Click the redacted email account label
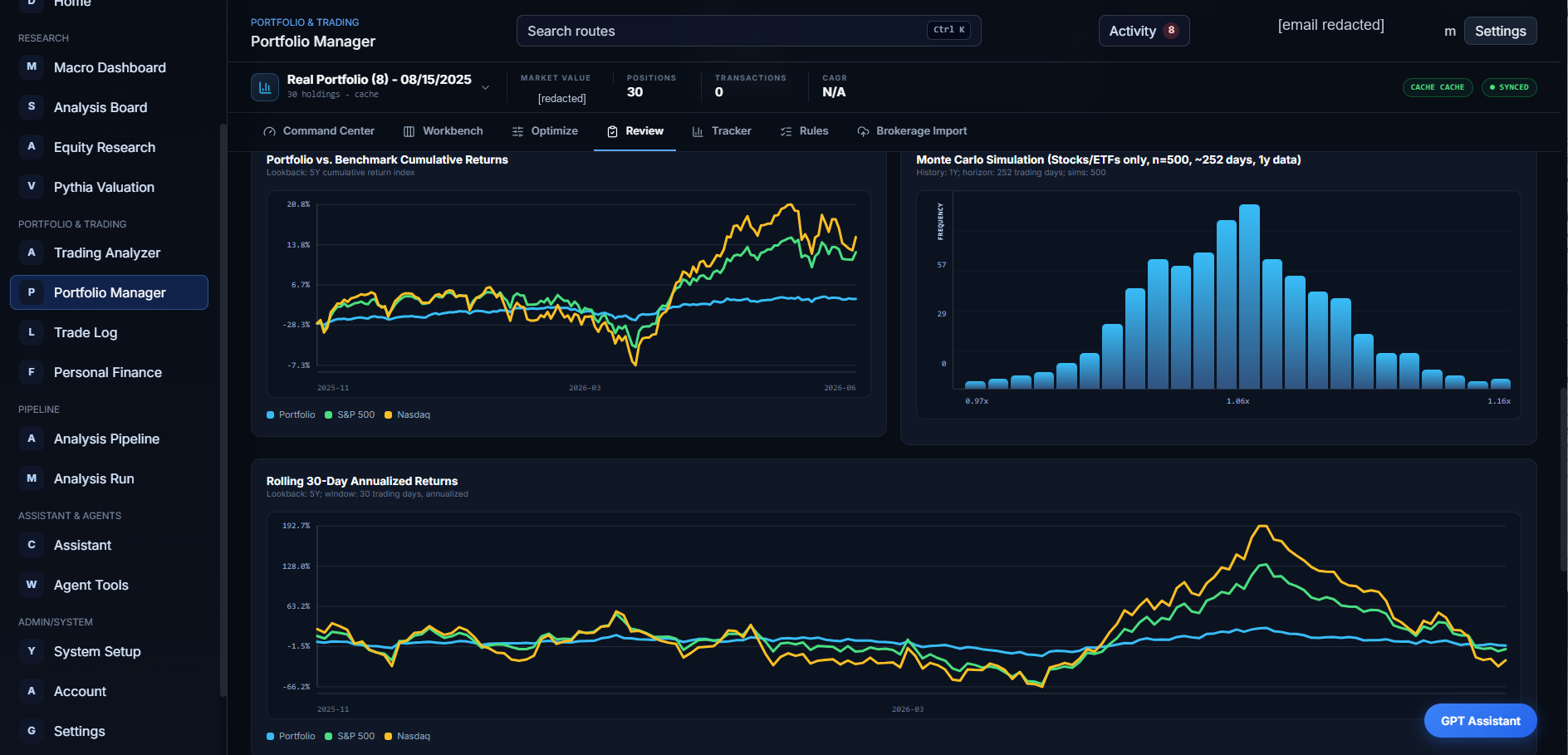Image resolution: width=1568 pixels, height=755 pixels. click(1330, 25)
